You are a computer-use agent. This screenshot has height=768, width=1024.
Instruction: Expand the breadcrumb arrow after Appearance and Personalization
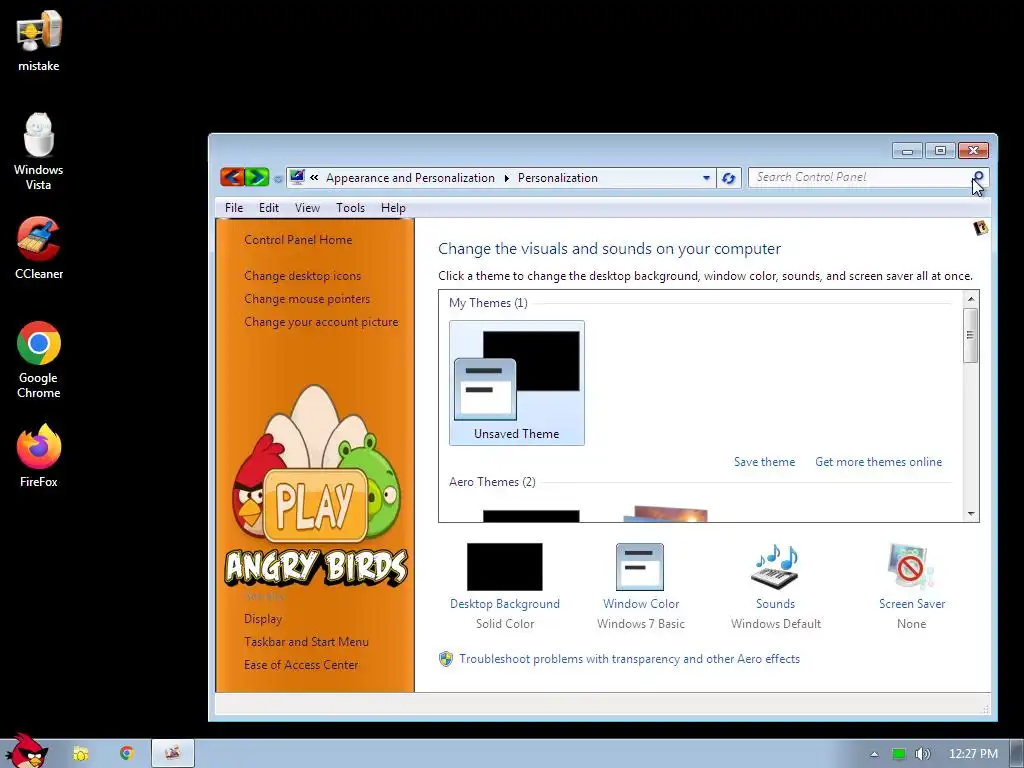[506, 178]
